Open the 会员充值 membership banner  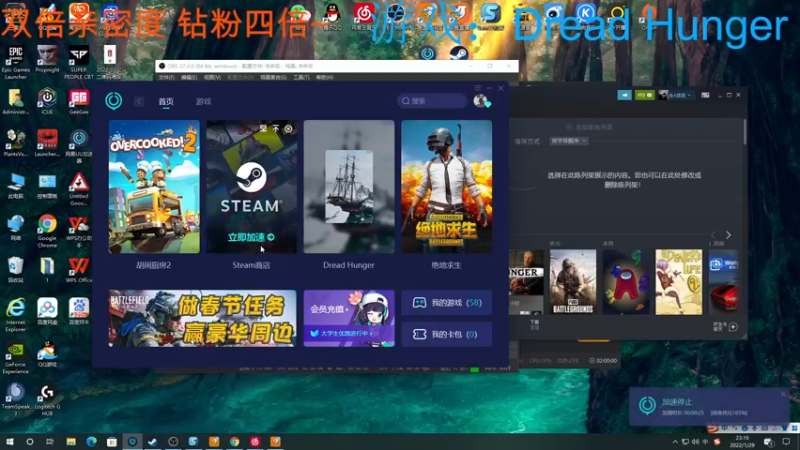point(349,318)
